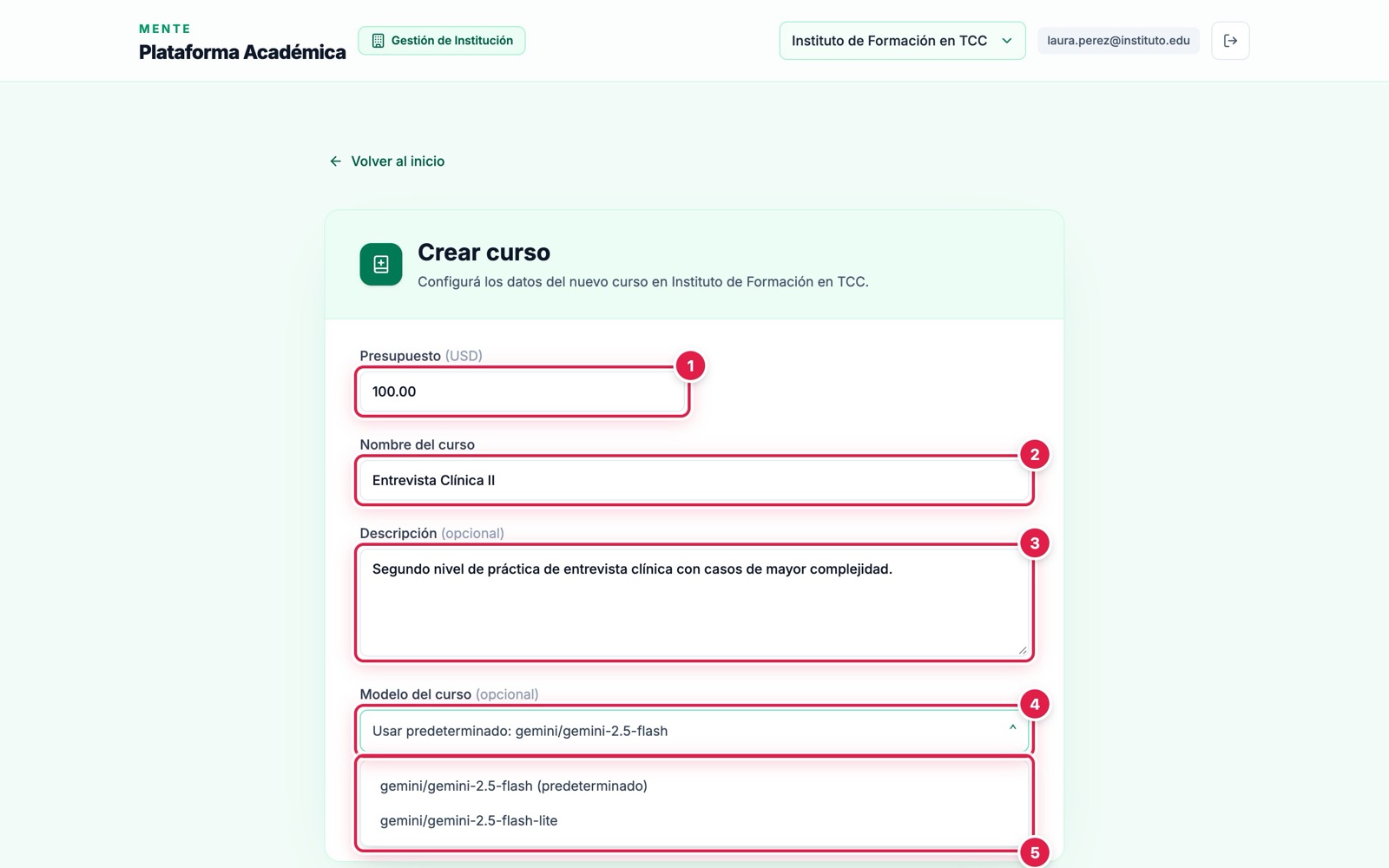
Task: Click the Plataforma Académica logo title
Action: 242,52
